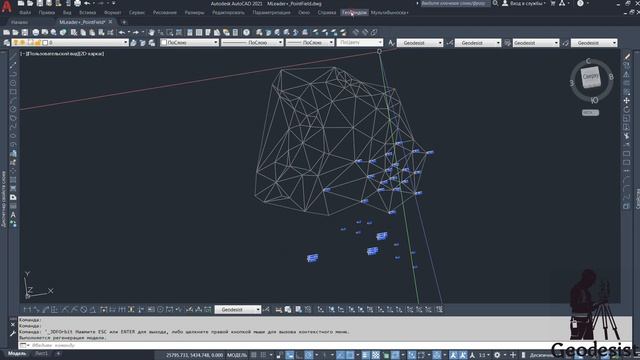Select the Erase tool in modify toolbar
This screenshot has height=360, width=640.
tap(627, 56)
